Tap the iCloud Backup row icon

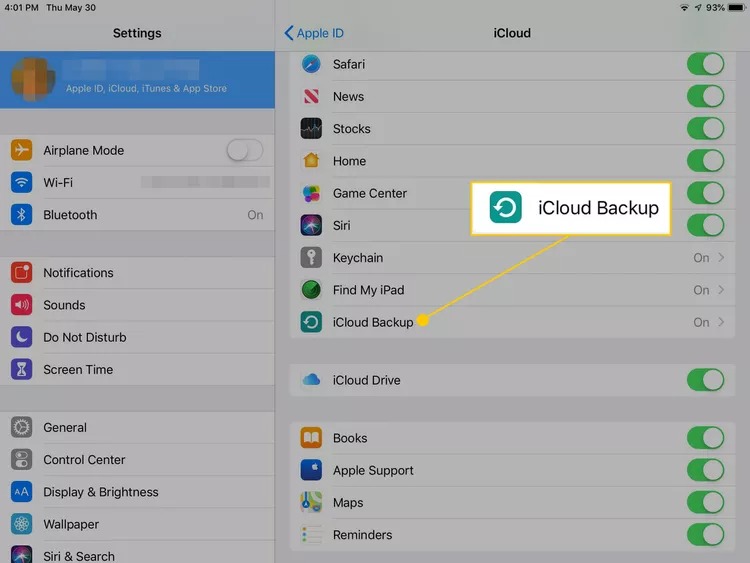coord(311,322)
